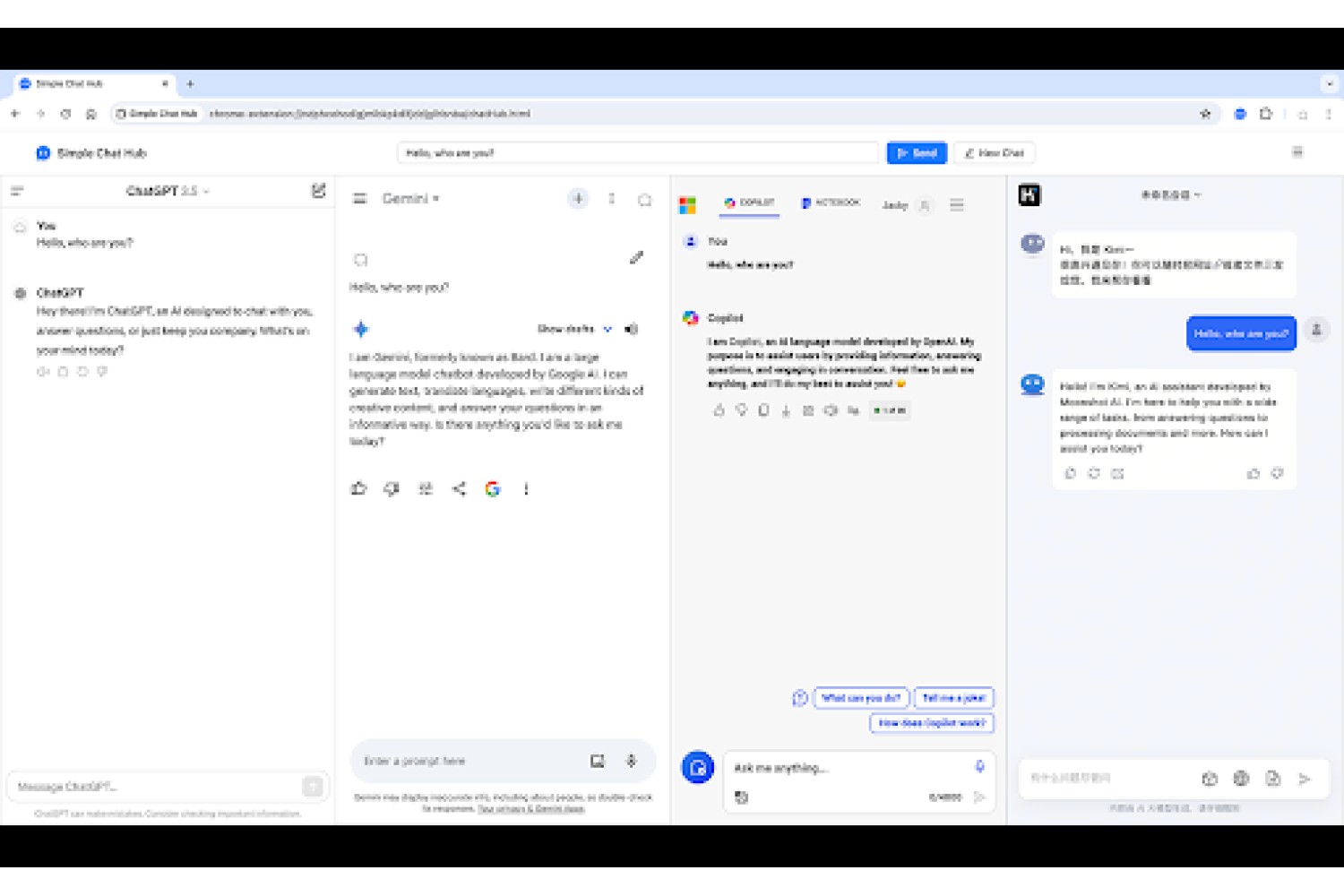Viewport: 1344px width, 896px height.
Task: Double-check Gemini response with Google icon
Action: click(x=492, y=488)
